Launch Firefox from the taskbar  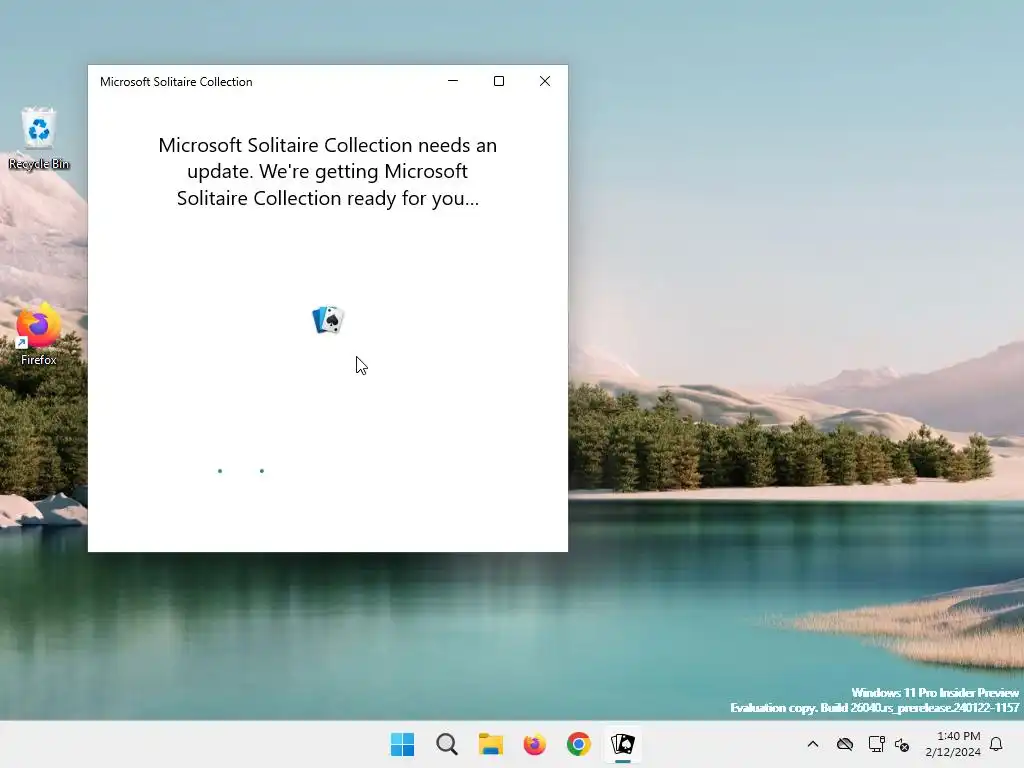[534, 744]
